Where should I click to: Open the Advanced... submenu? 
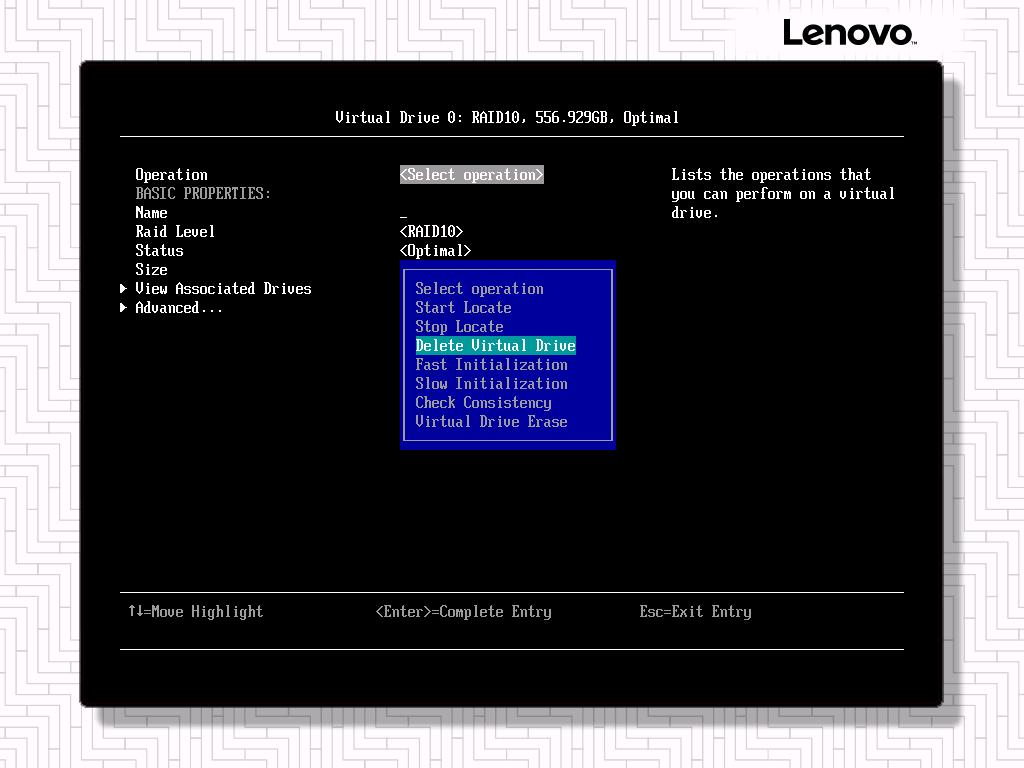(179, 308)
